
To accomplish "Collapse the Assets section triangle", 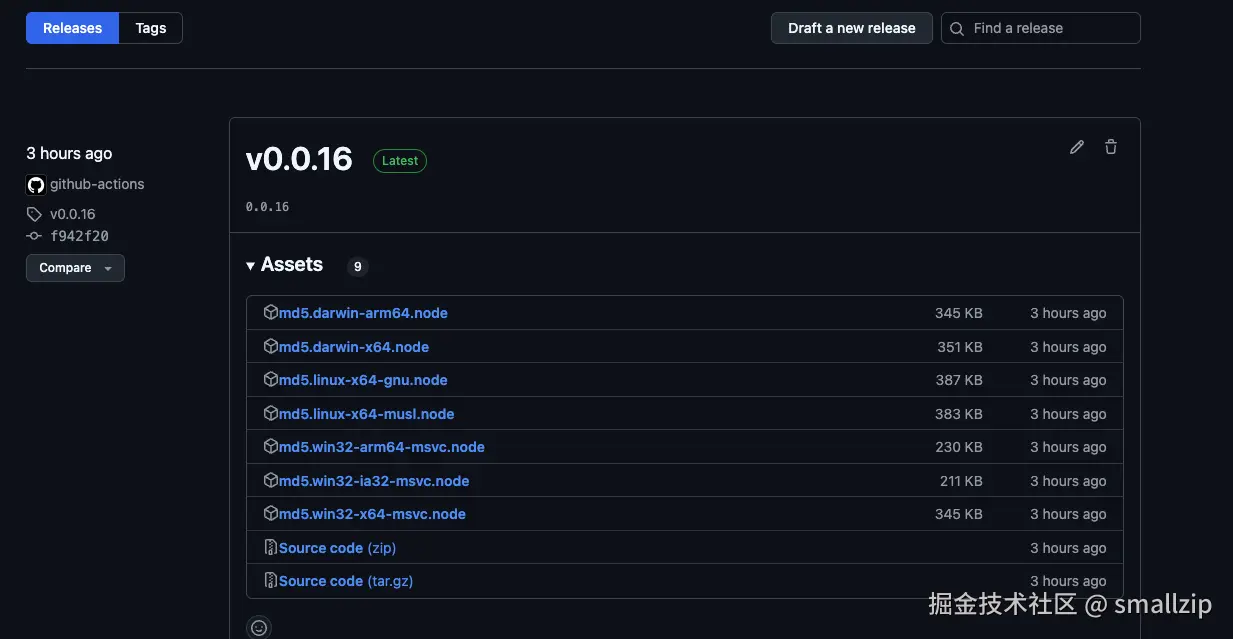I will click(250, 266).
